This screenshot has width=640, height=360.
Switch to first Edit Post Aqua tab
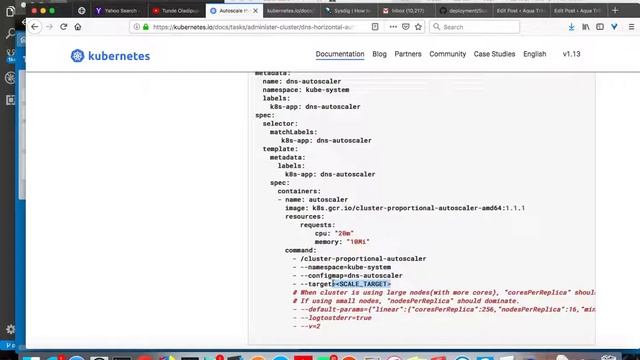coord(520,11)
